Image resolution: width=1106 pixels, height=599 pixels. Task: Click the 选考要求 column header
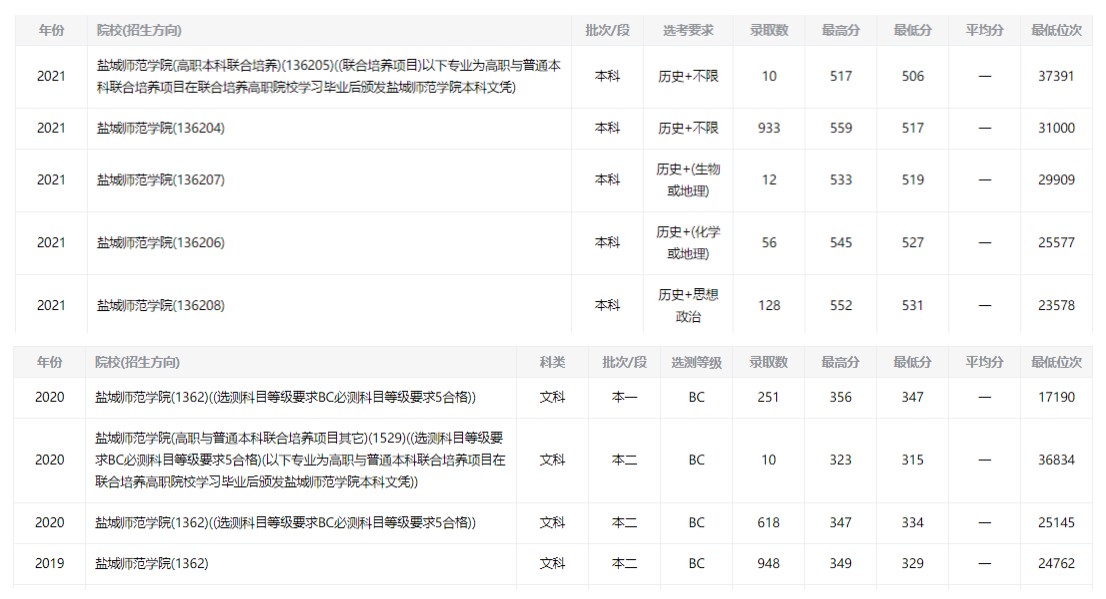pos(688,31)
